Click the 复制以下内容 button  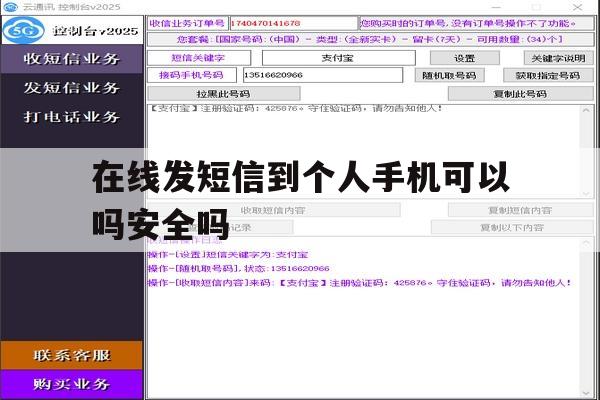(x=512, y=227)
